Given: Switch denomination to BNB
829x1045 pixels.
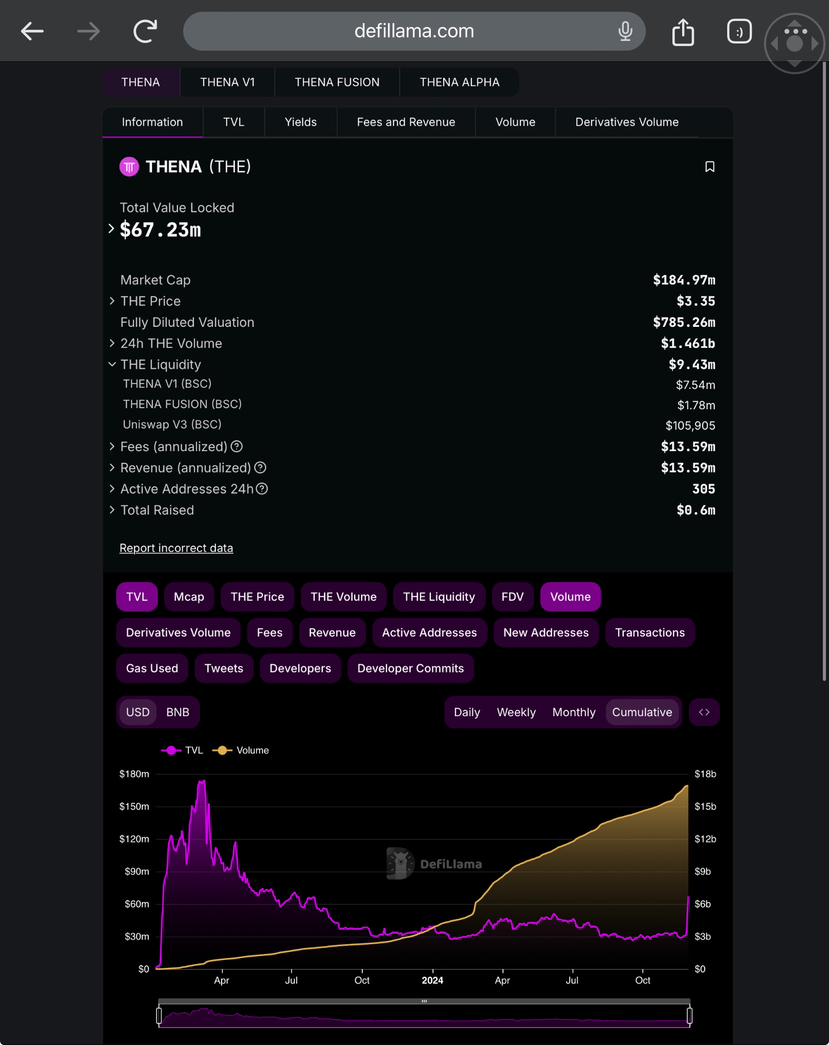Looking at the screenshot, I should (178, 712).
